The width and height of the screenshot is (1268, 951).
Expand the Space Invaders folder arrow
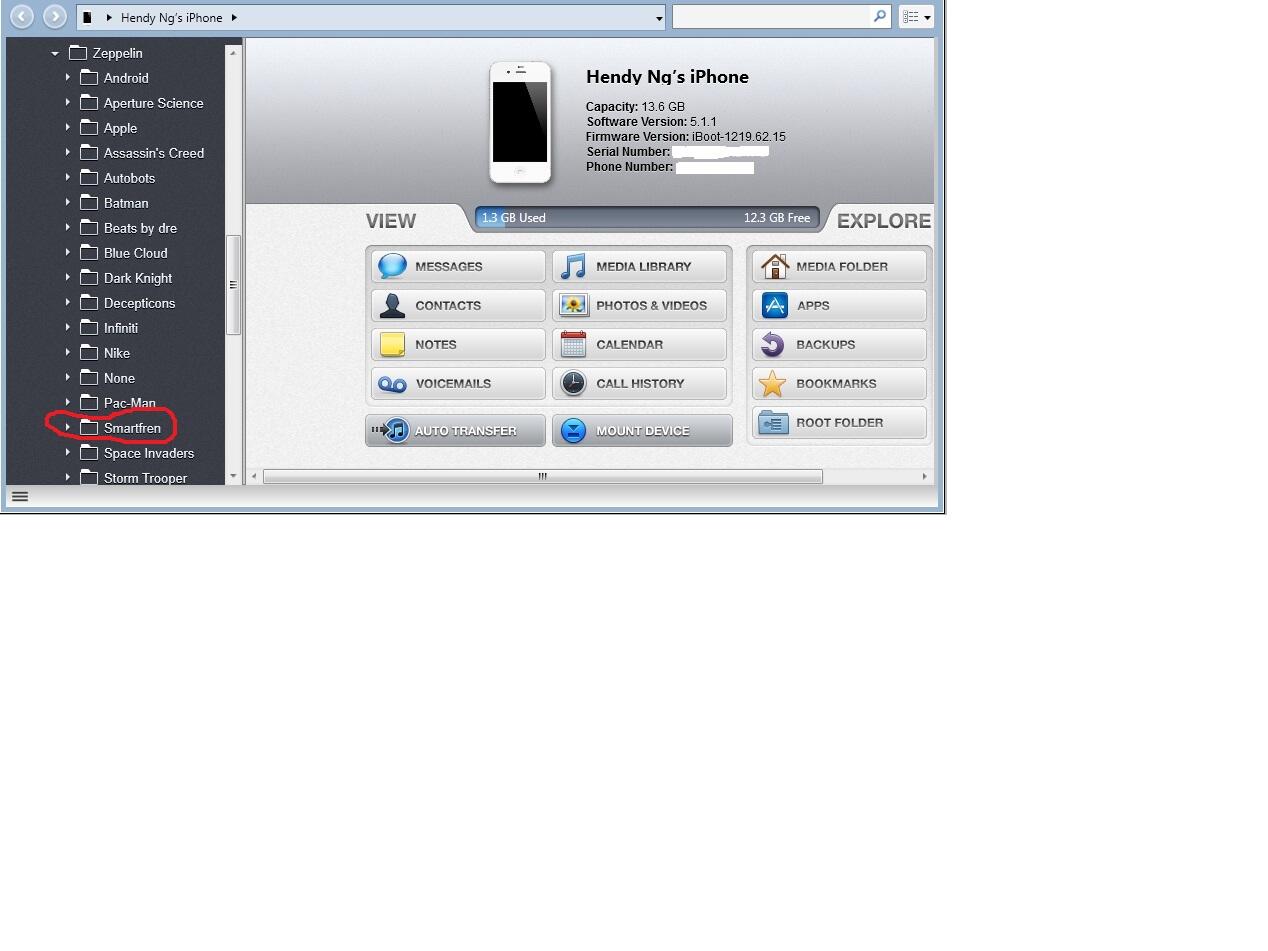(68, 452)
